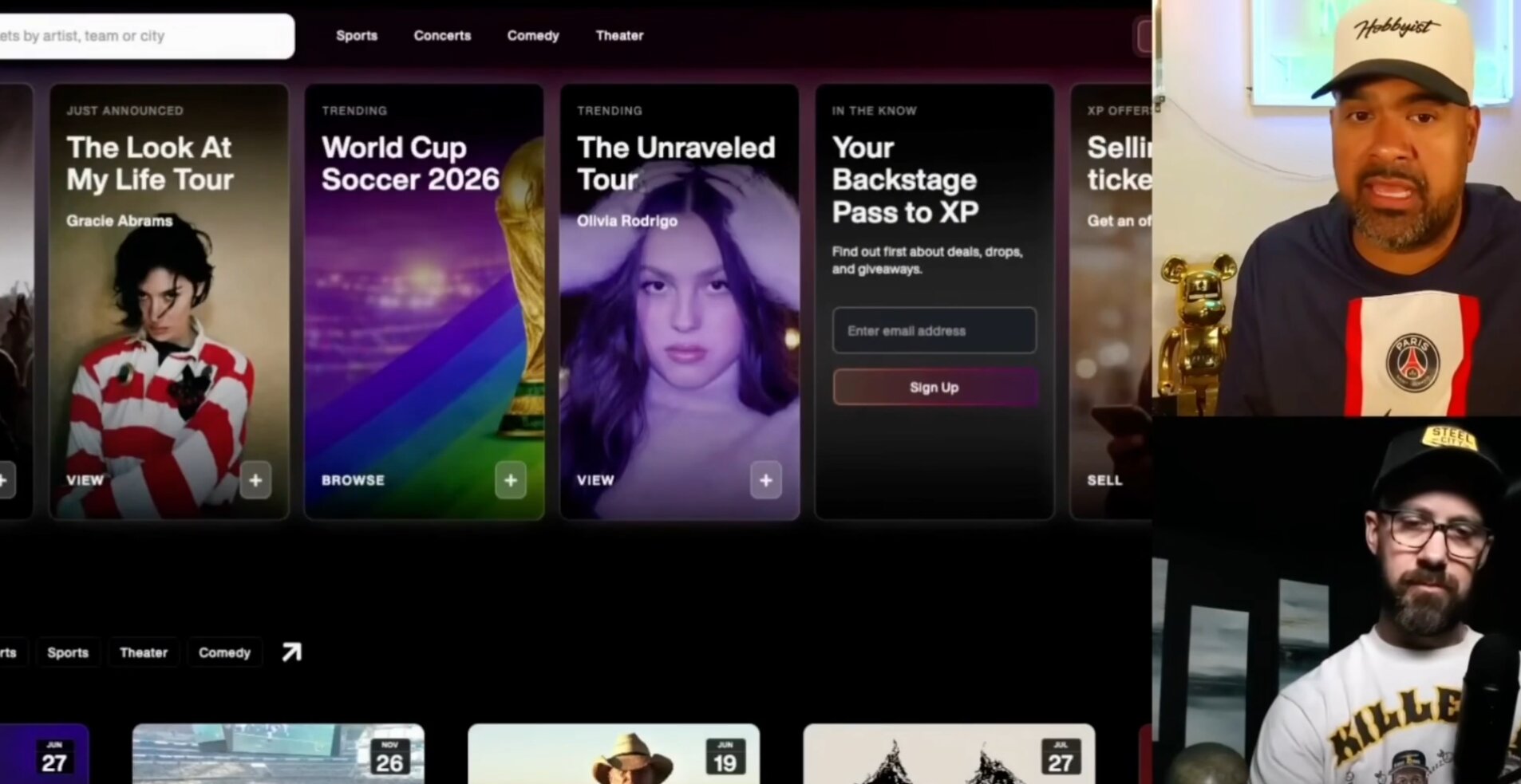Click the Enter email address field
Image resolution: width=1521 pixels, height=784 pixels.
934,330
